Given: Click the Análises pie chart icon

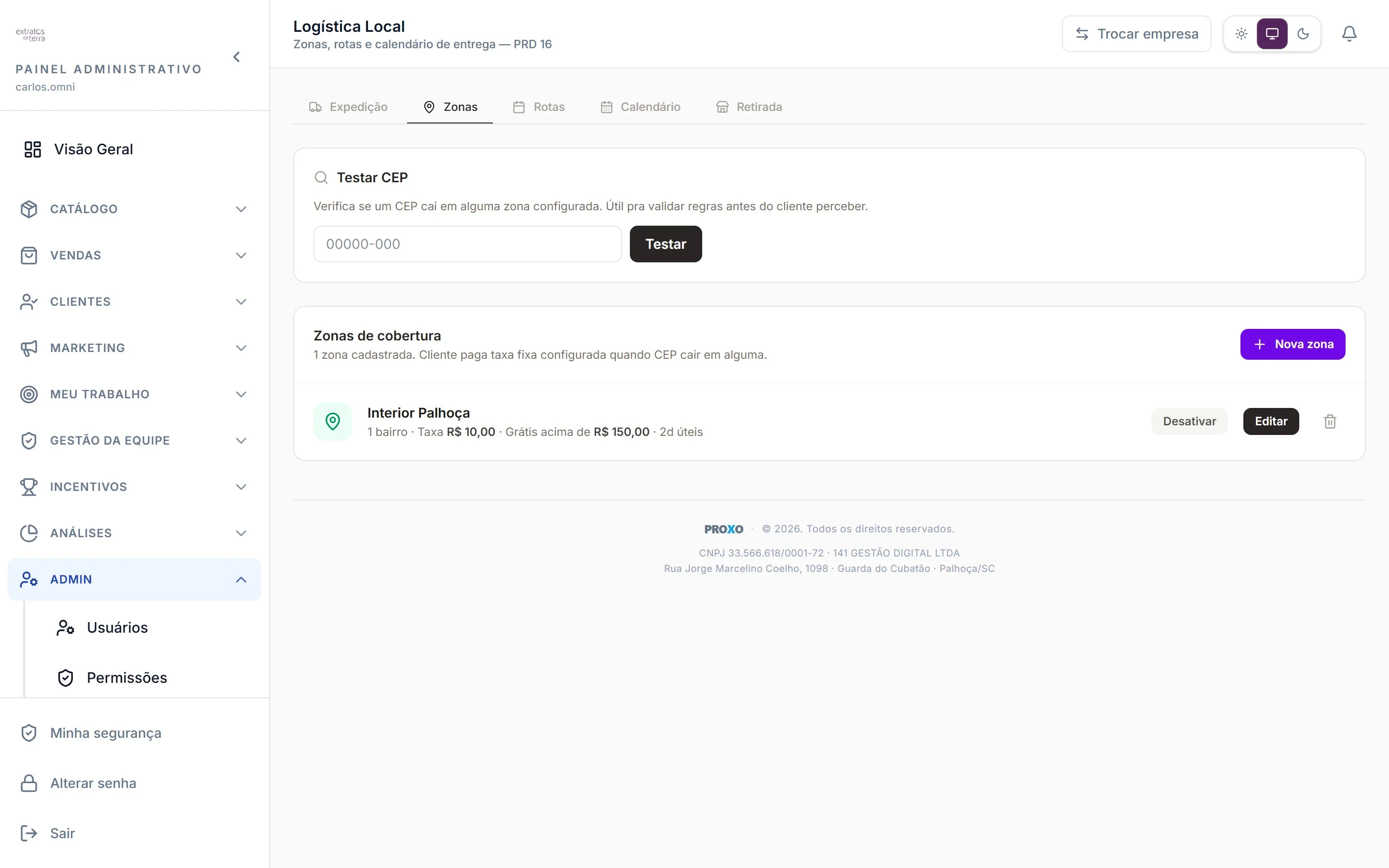Looking at the screenshot, I should pos(29,533).
